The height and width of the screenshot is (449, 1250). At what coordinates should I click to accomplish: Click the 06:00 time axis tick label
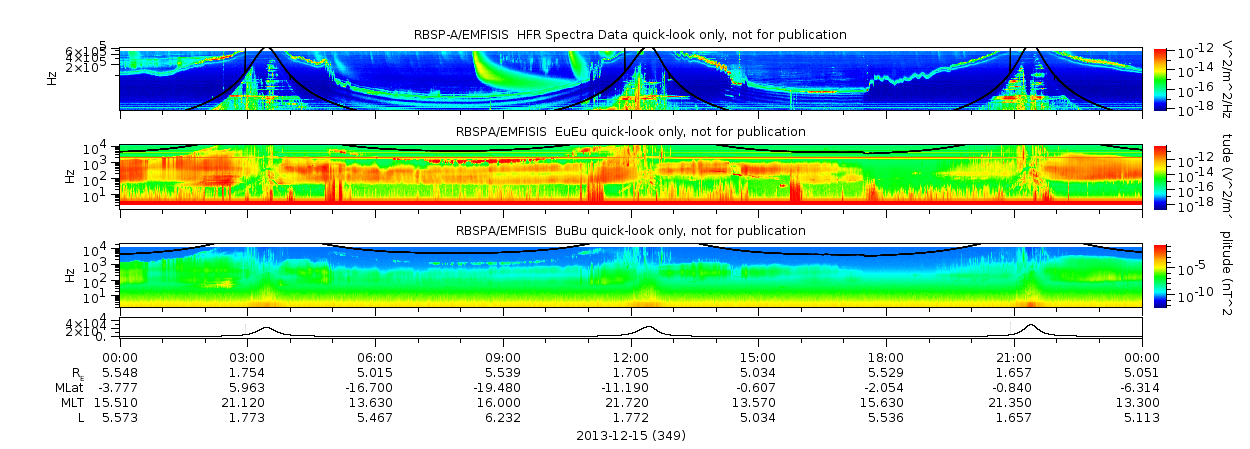[375, 358]
